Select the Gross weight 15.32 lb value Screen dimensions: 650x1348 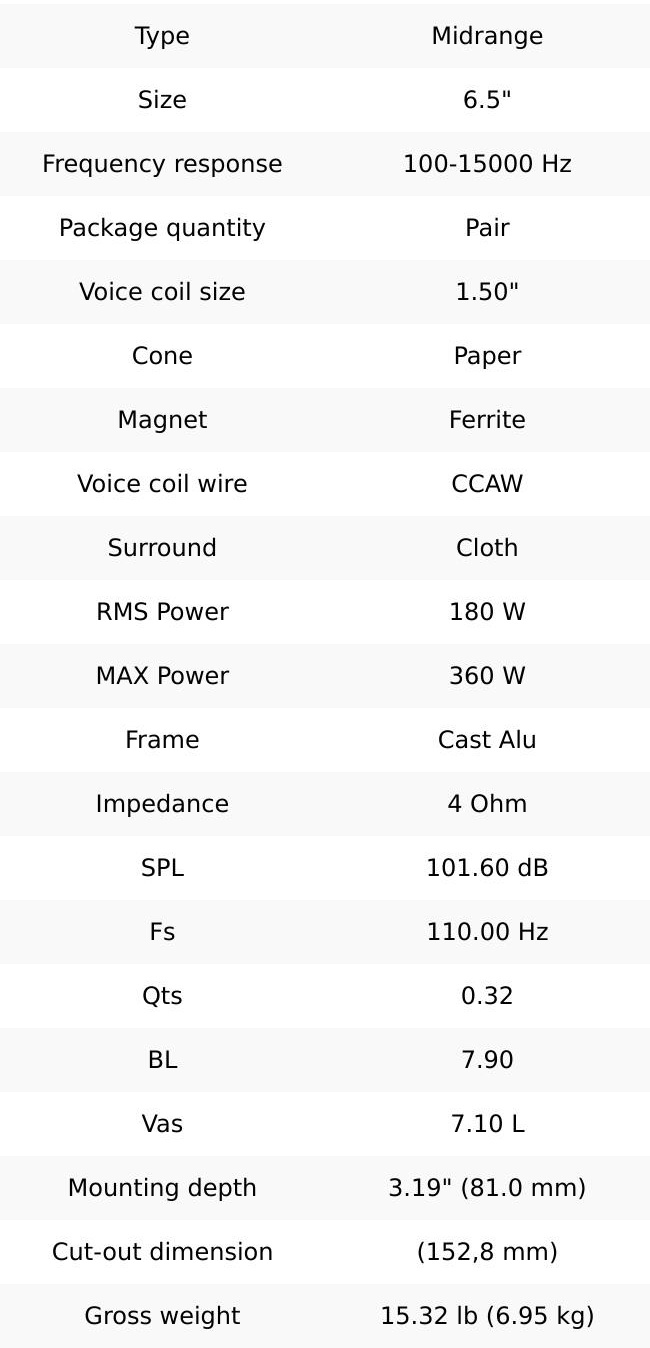coord(487,1316)
